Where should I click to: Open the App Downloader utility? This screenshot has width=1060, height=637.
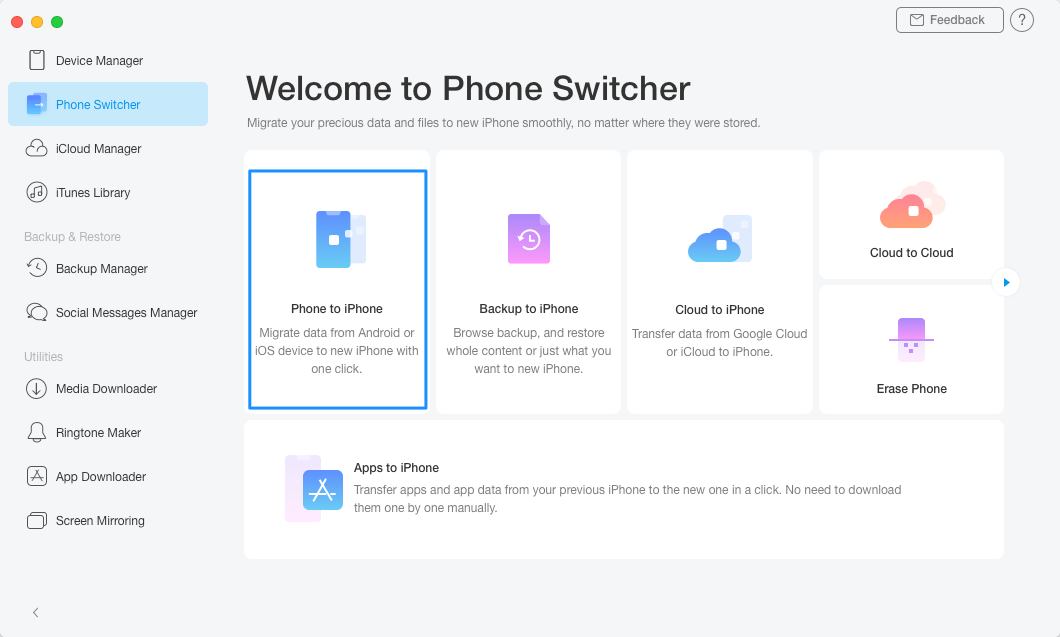(x=108, y=476)
